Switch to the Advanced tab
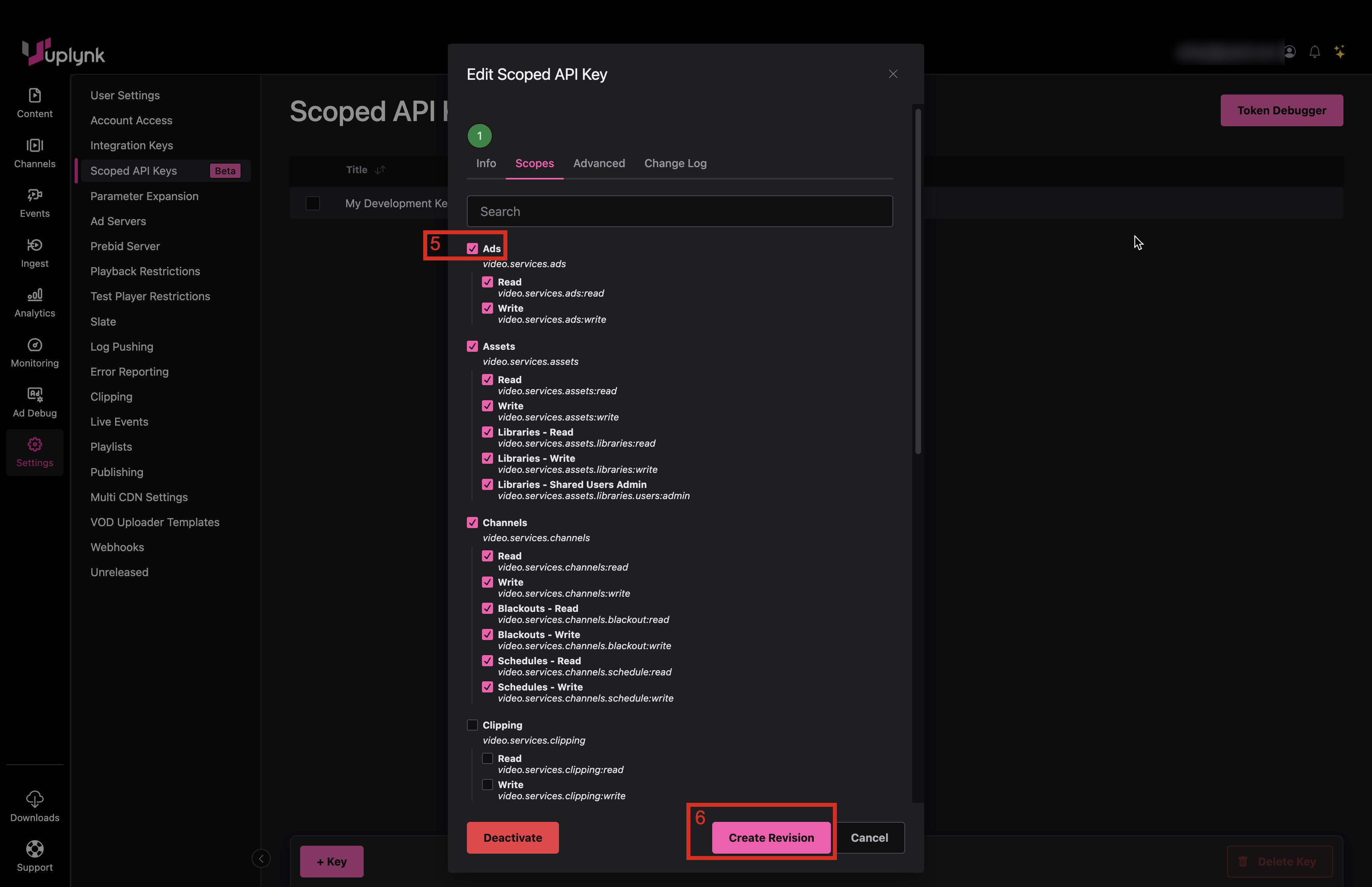 (599, 164)
